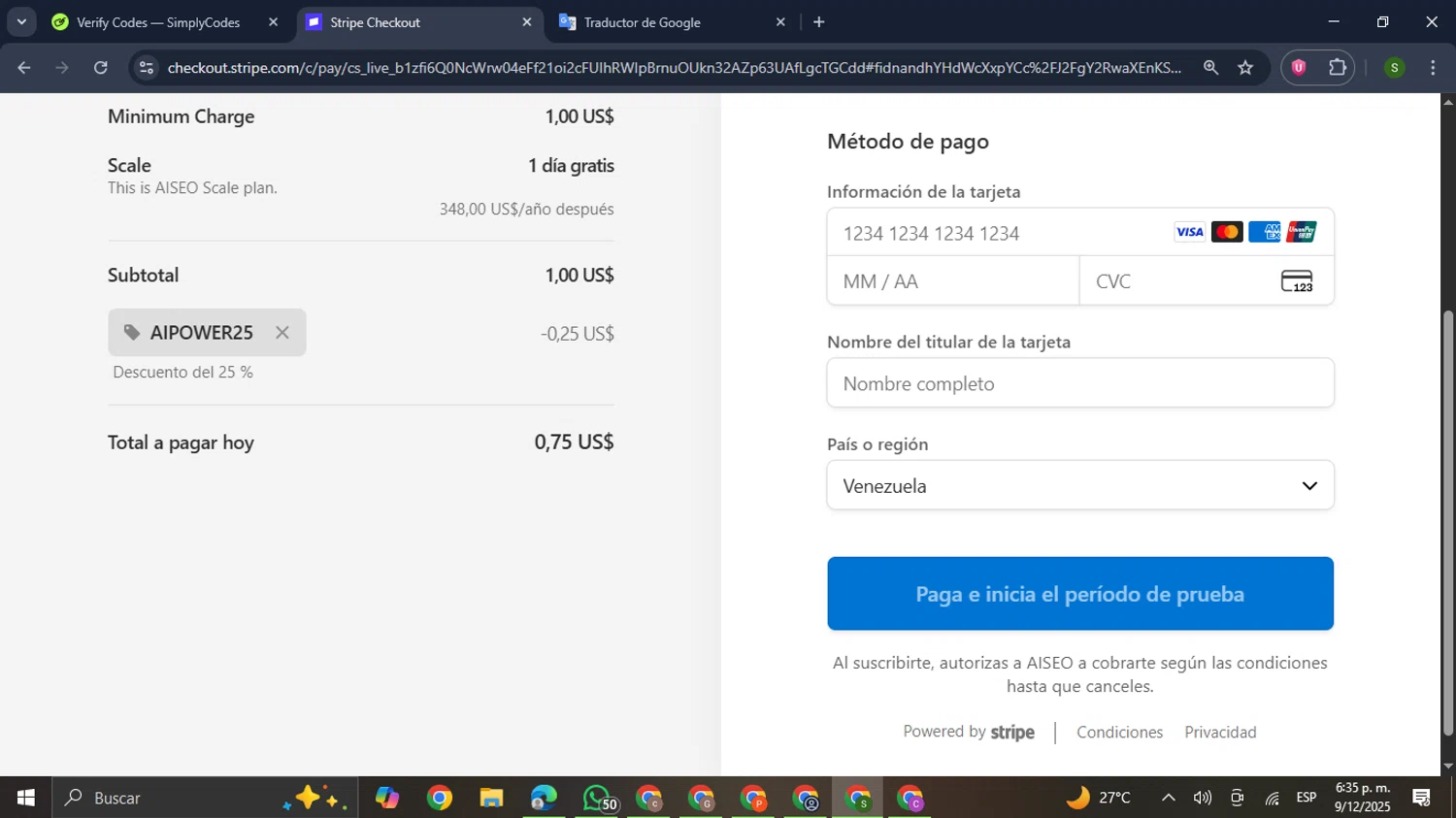Click the page vertical scrollbar
This screenshot has width=1456, height=818.
tap(1448, 523)
